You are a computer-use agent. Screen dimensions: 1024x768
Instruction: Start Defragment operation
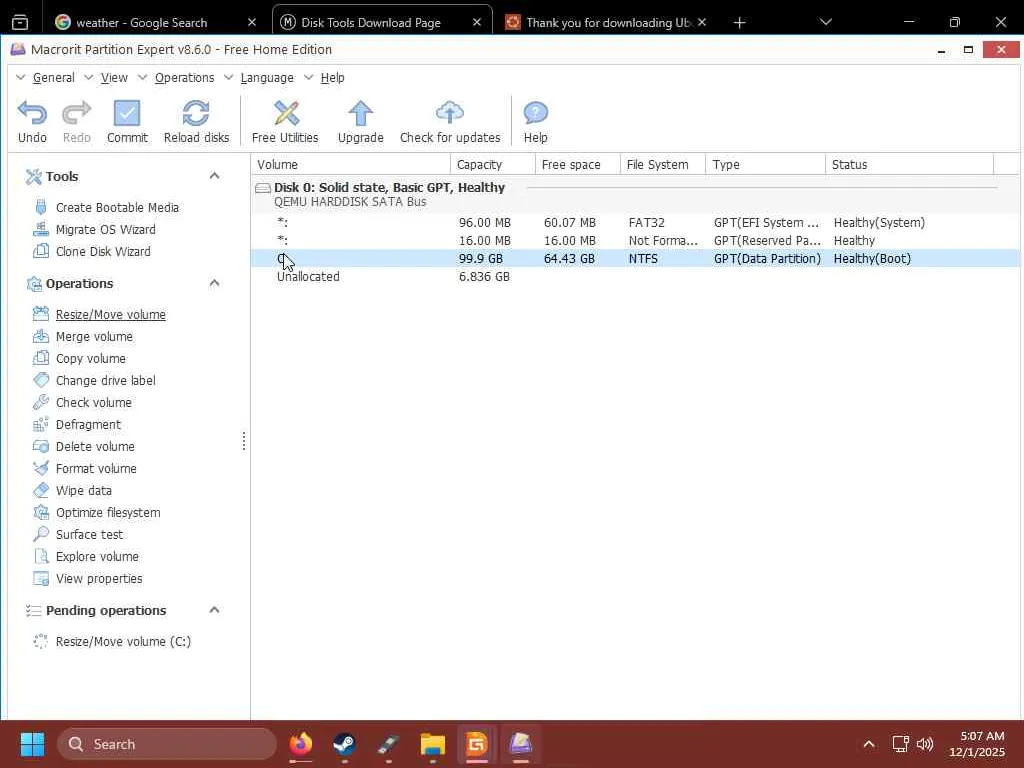coord(88,425)
